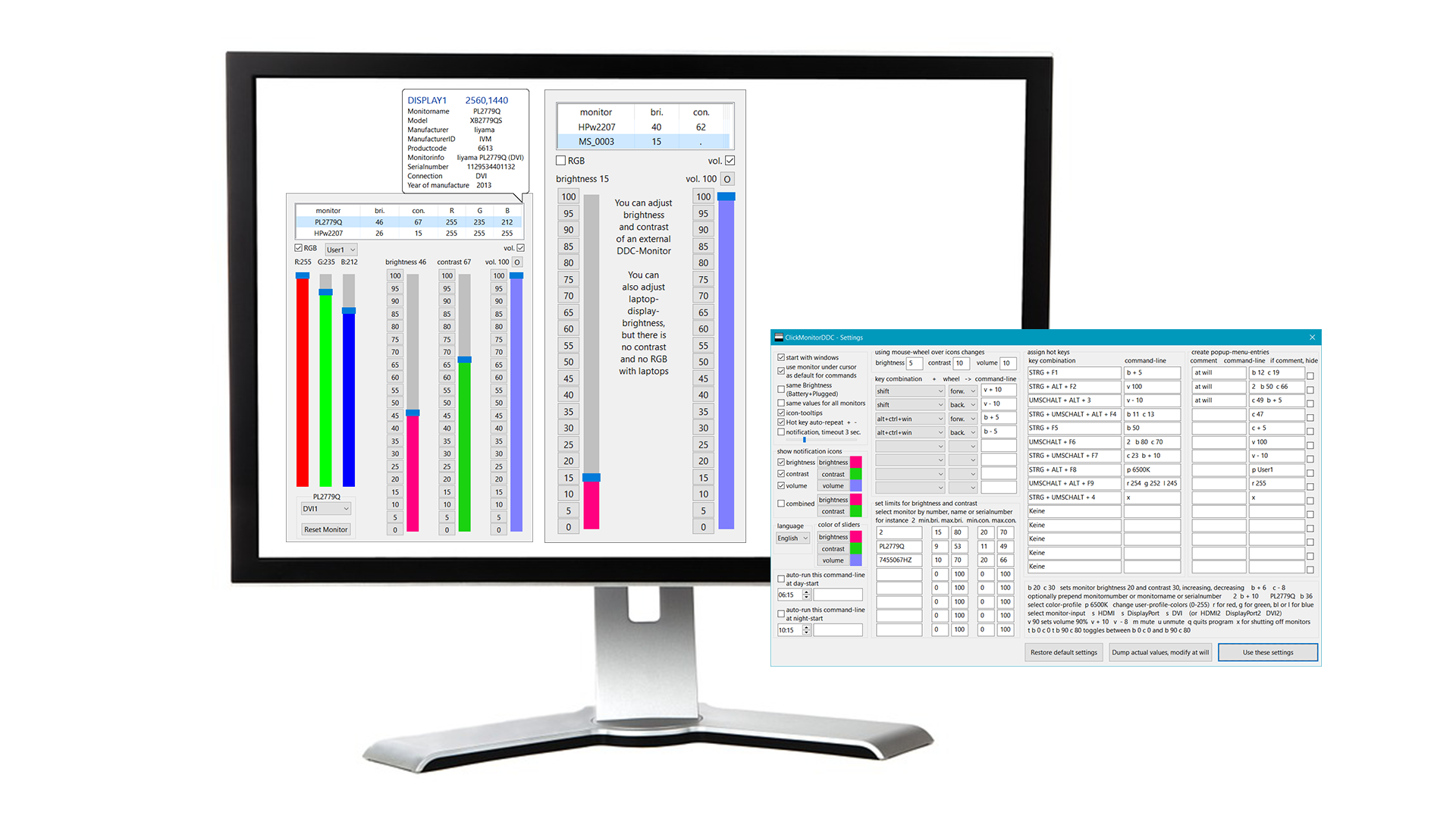Click the Reset Monitor button
1456x819 pixels.
[326, 529]
